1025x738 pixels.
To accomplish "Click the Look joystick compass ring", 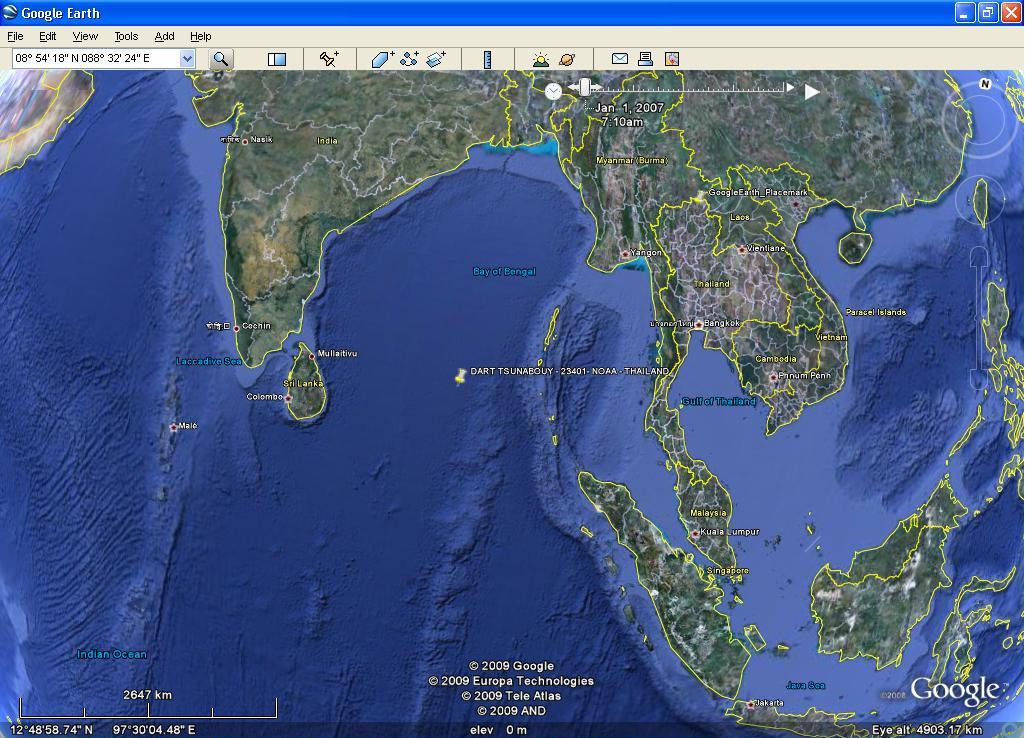I will tap(981, 121).
